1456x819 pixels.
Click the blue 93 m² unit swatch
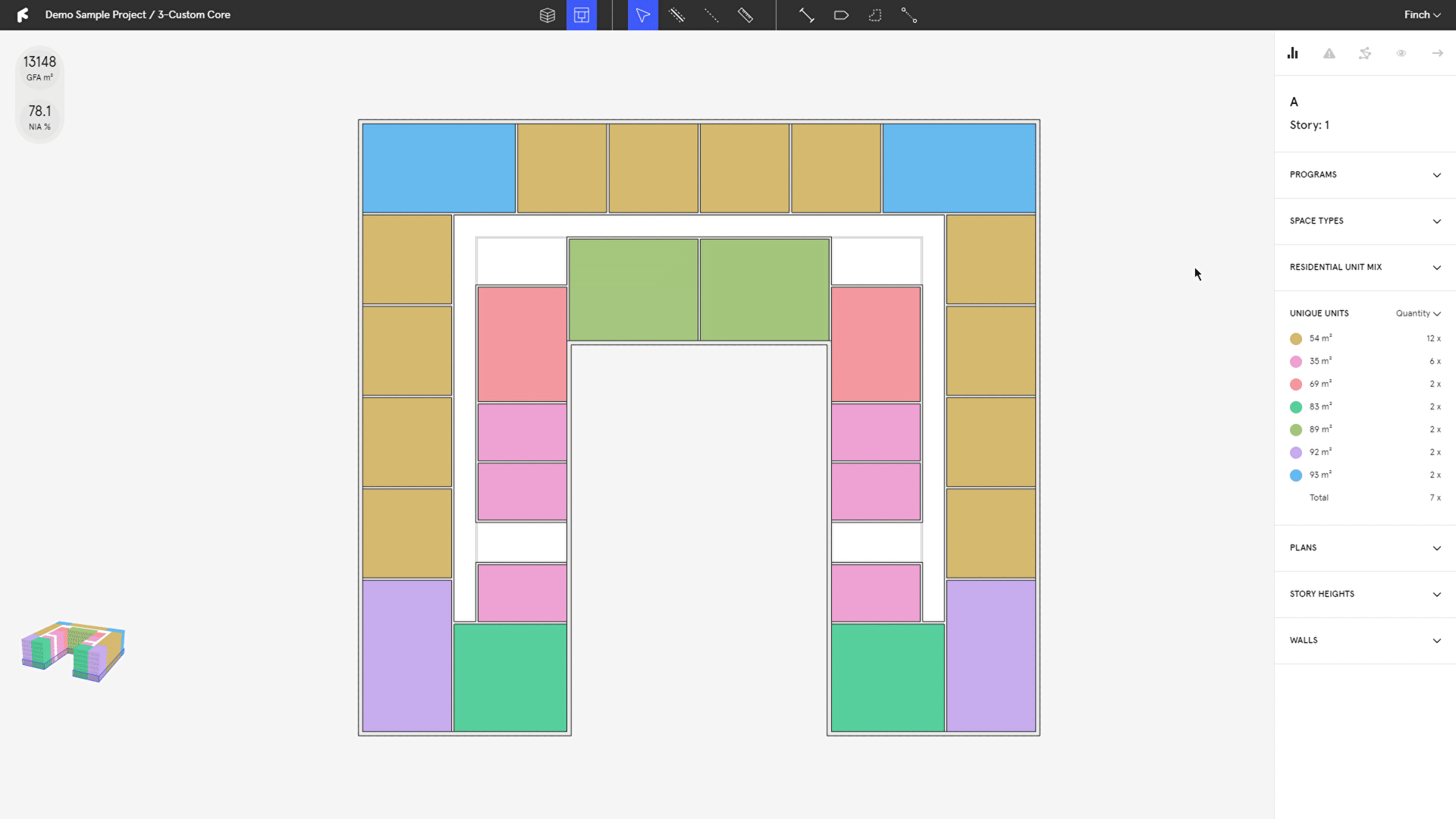(1296, 475)
